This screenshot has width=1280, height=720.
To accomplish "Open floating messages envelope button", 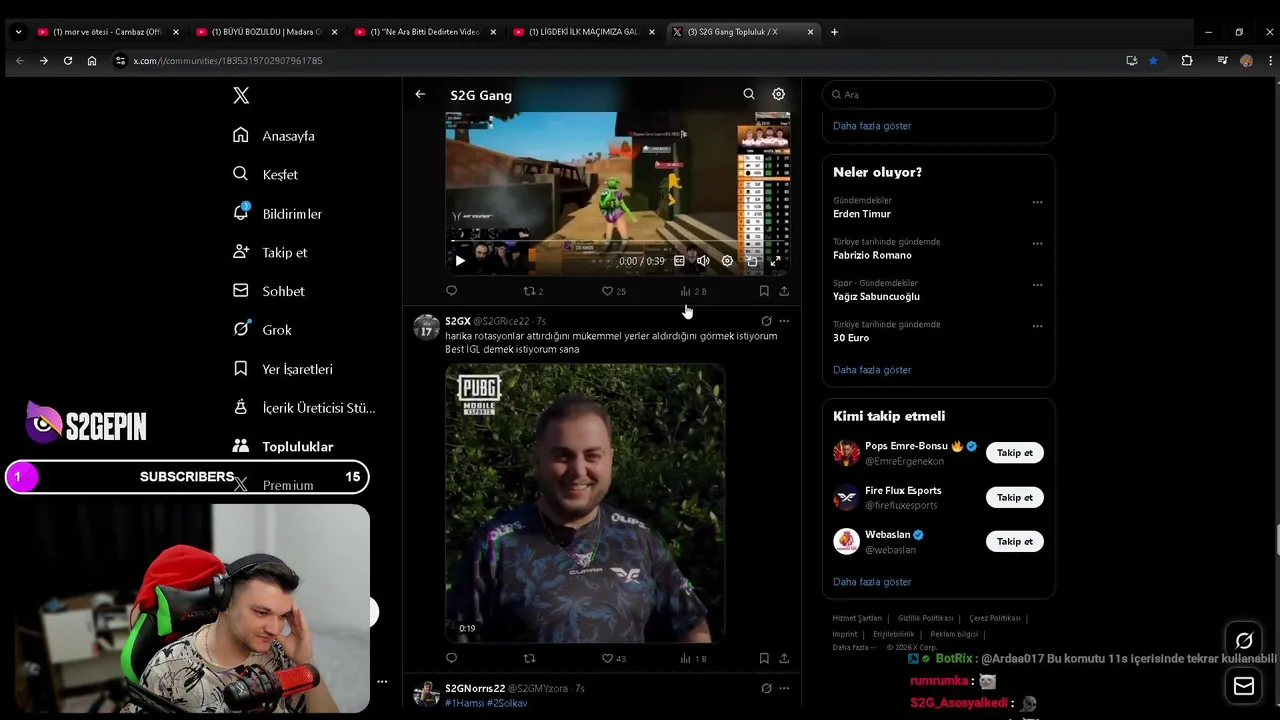I will click(x=1244, y=685).
